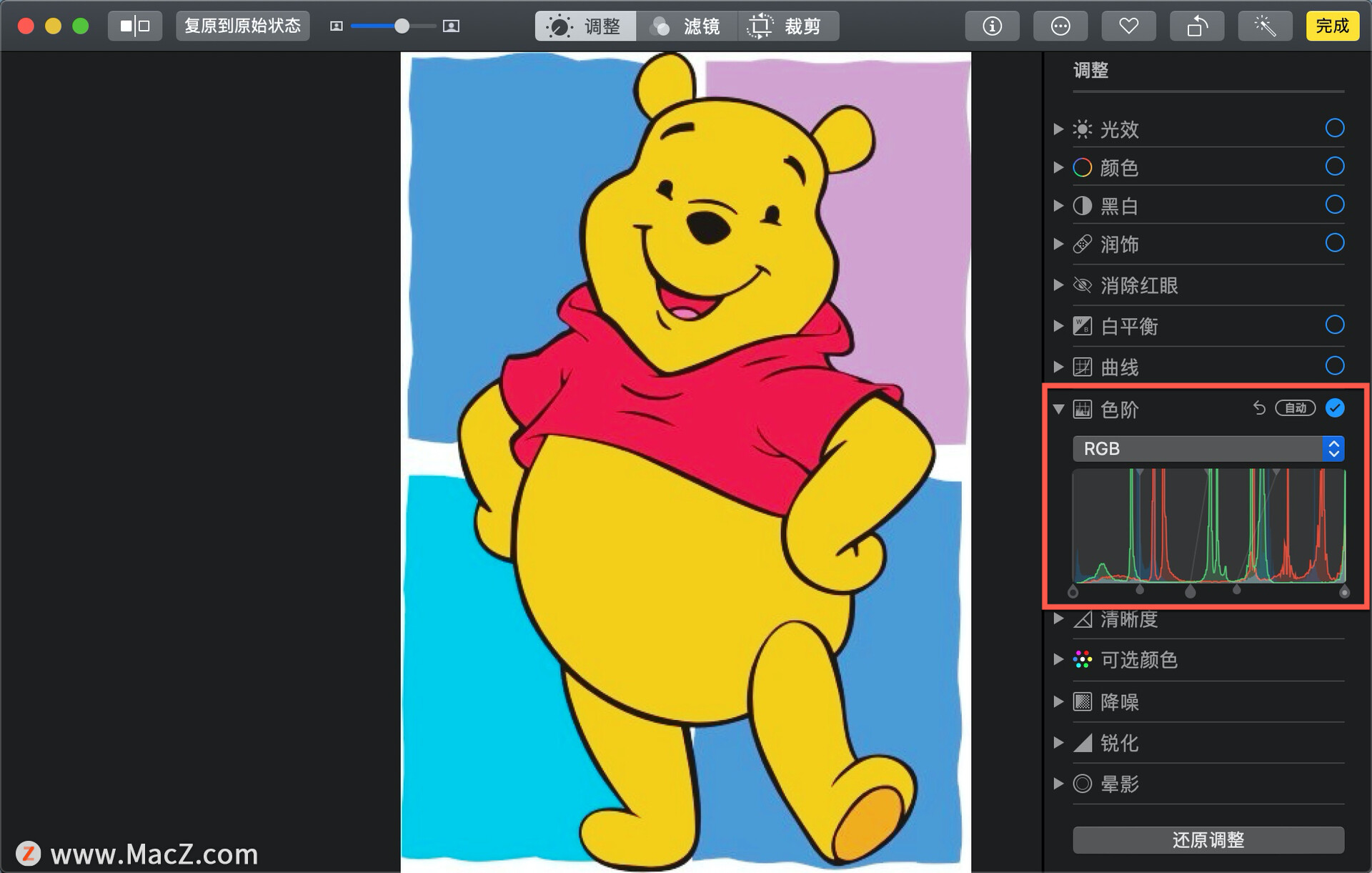
Task: Open the more options ellipsis menu
Action: 1060,26
